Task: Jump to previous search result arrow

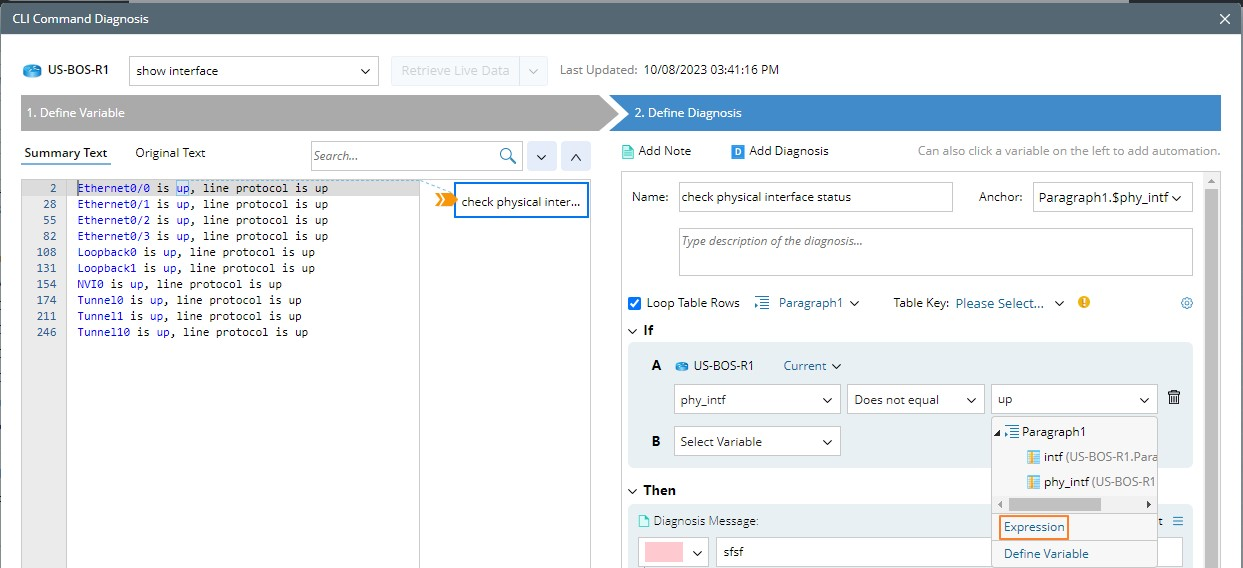Action: [x=576, y=156]
